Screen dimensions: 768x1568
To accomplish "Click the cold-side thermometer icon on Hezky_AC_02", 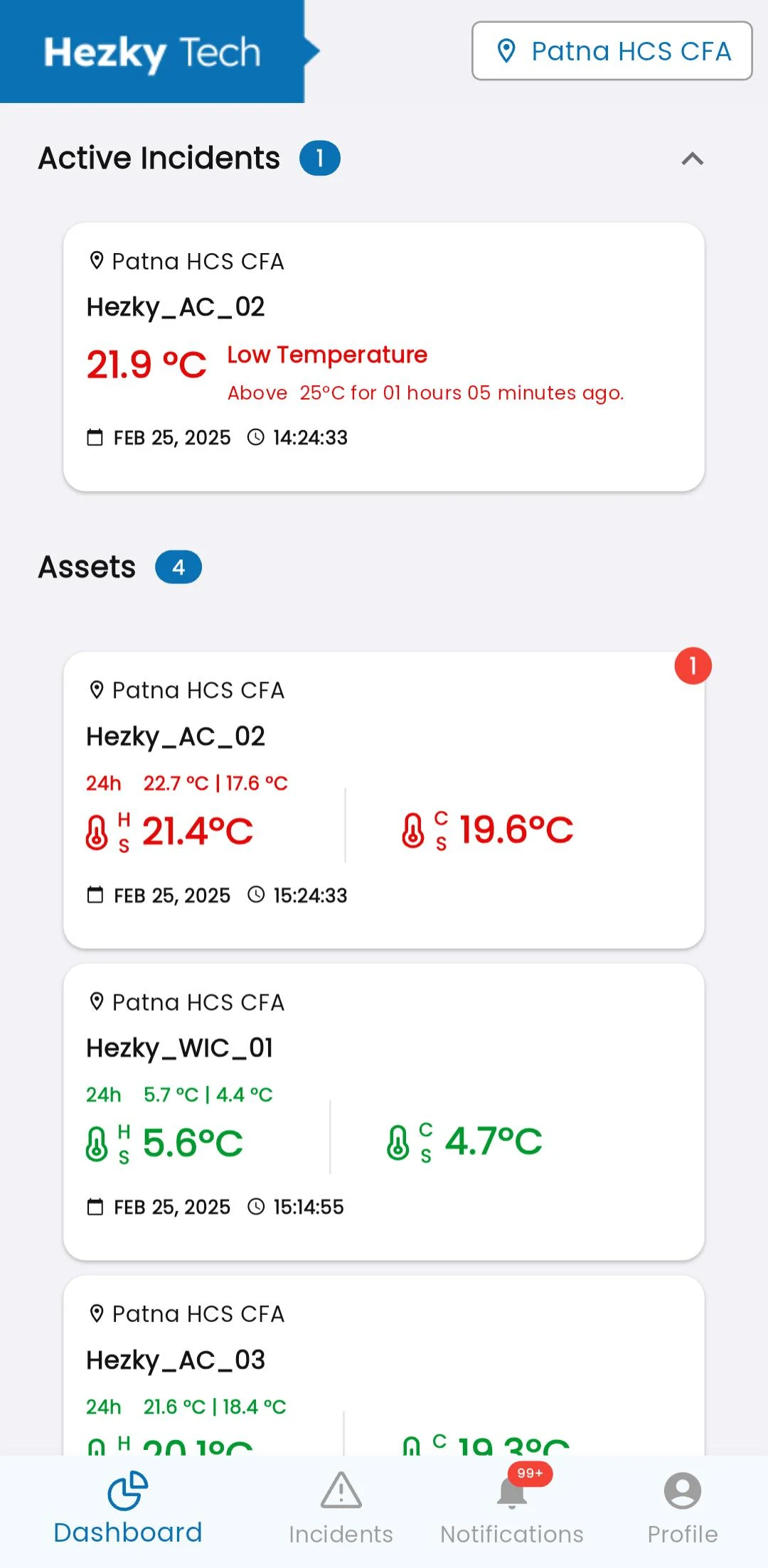I will (x=412, y=831).
